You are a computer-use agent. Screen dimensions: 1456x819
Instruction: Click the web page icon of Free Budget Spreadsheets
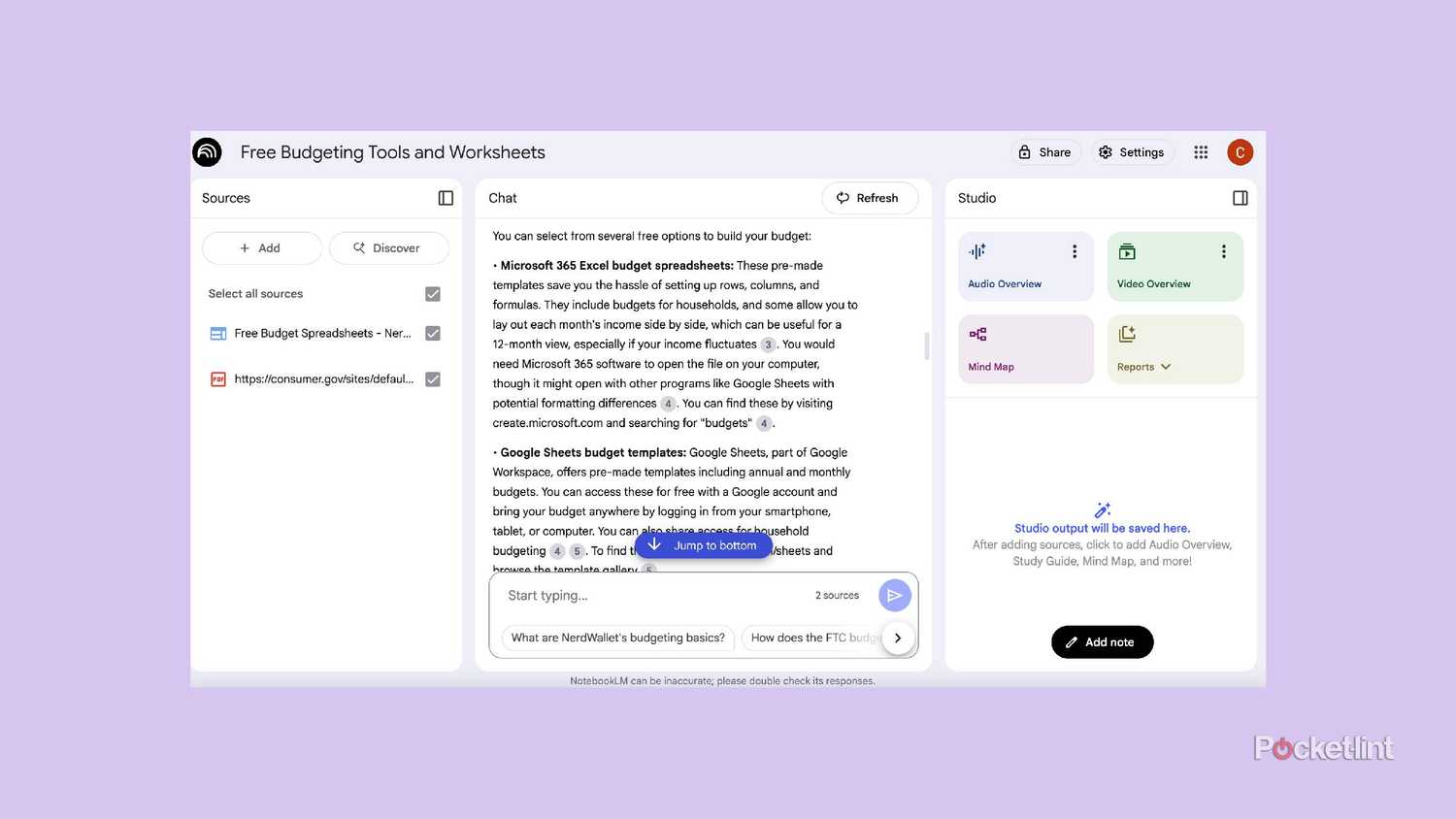[218, 334]
